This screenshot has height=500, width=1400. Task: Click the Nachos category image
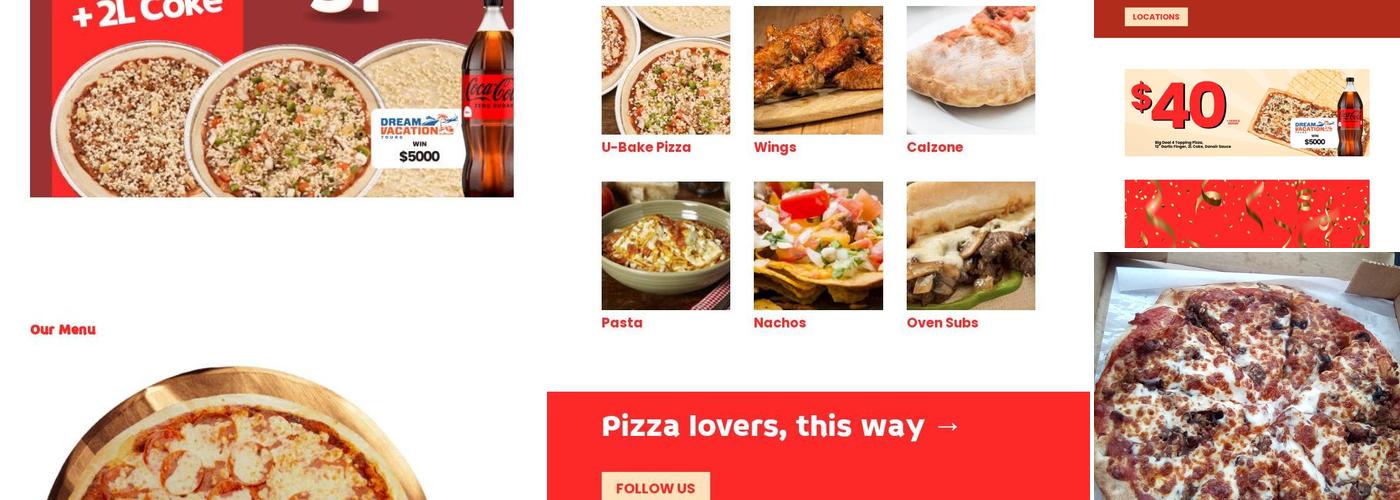(x=818, y=246)
